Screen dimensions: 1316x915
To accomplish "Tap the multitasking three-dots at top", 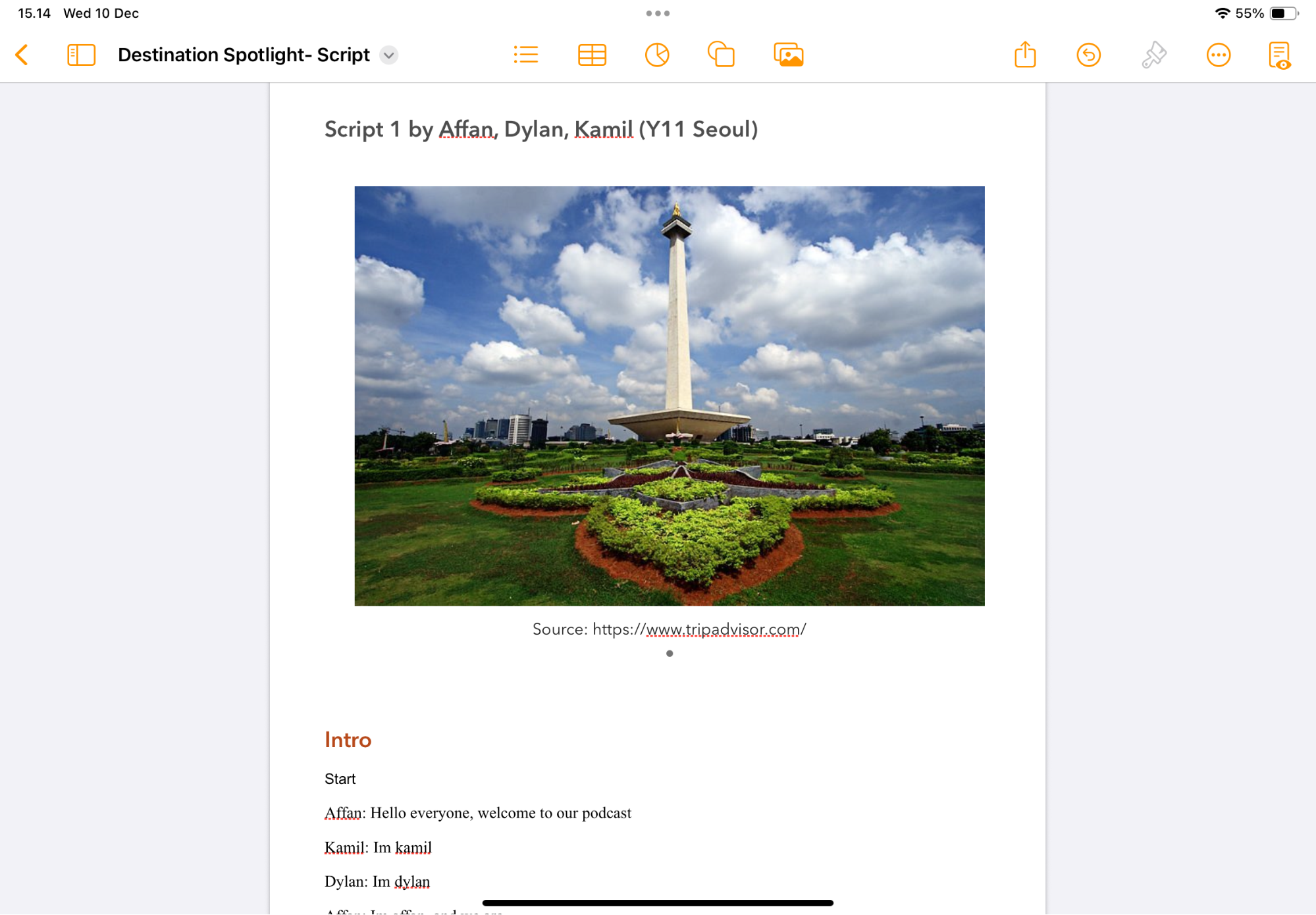I will tap(657, 13).
